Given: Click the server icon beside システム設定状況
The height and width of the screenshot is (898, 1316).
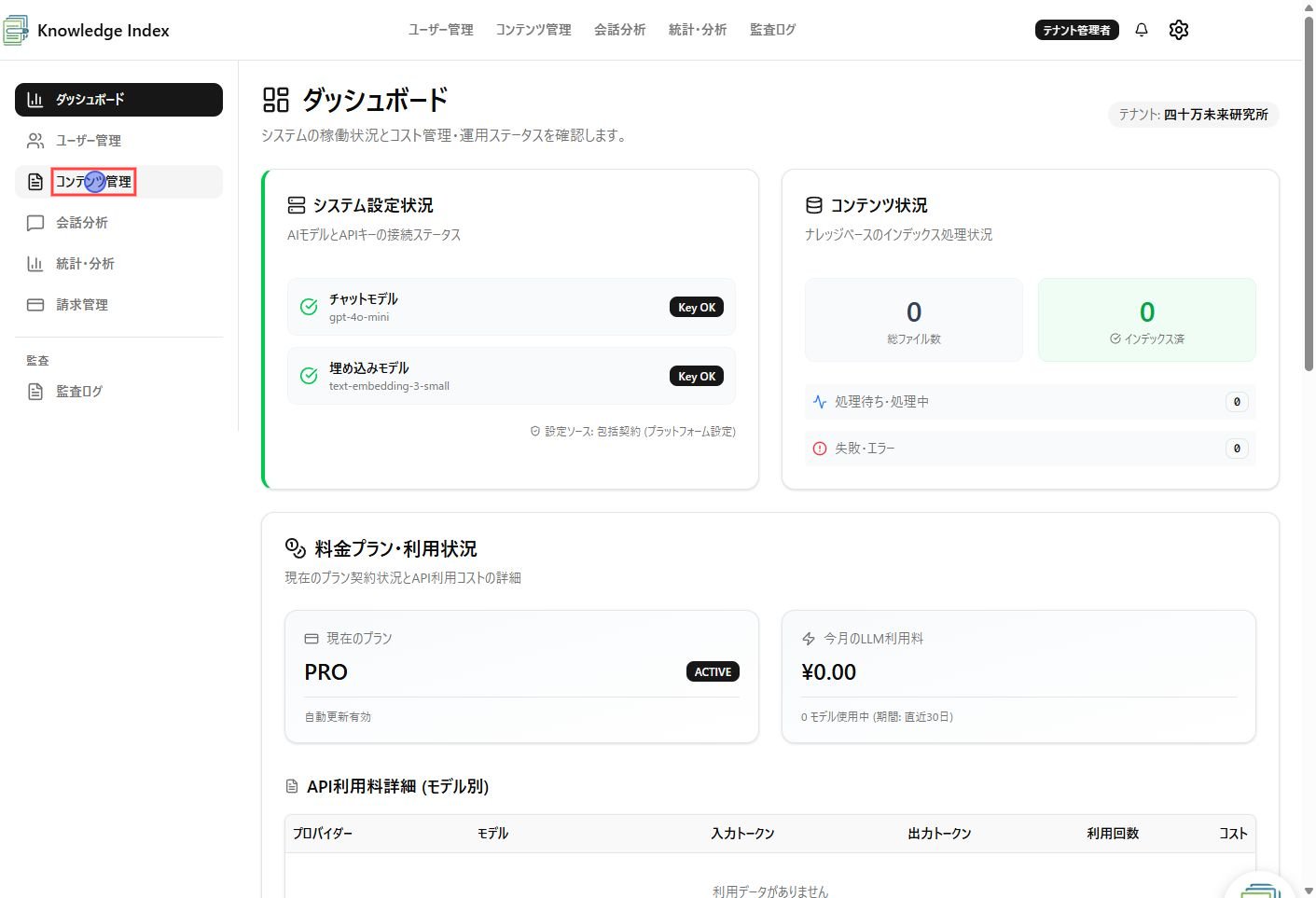Looking at the screenshot, I should point(297,205).
